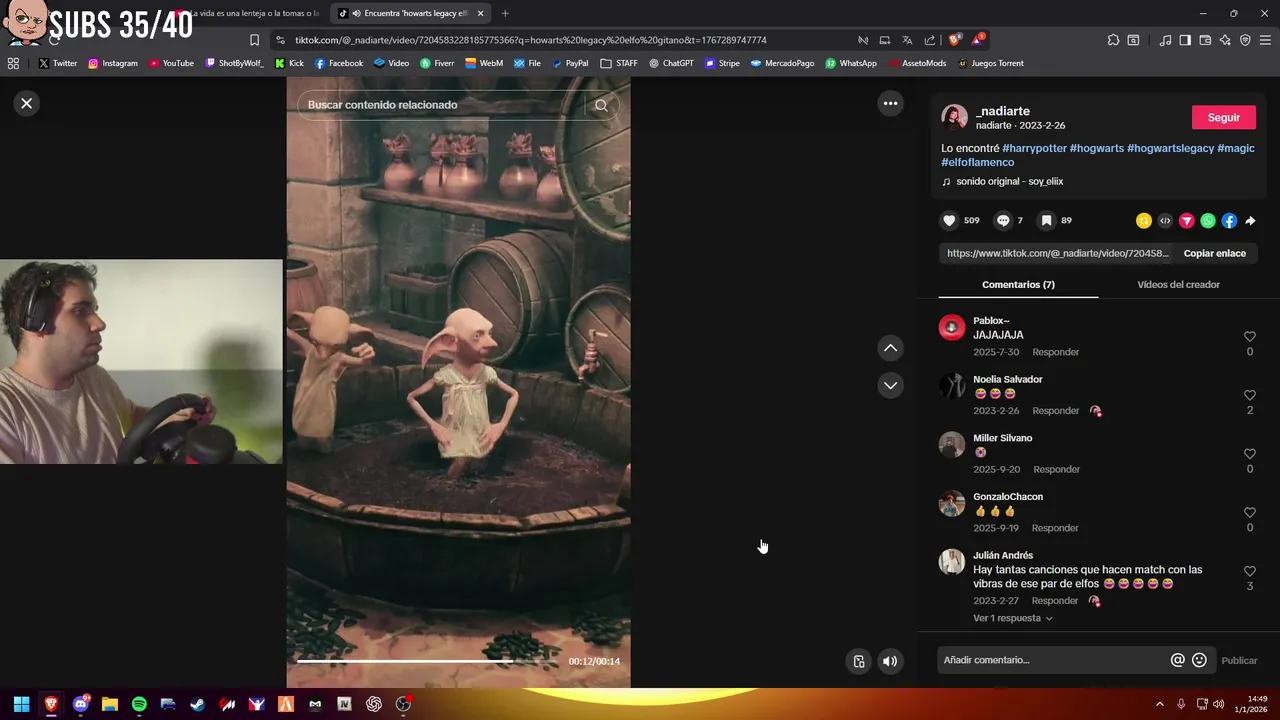The image size is (1280, 720).
Task: Open emoji picker in comment box
Action: pos(1199,660)
